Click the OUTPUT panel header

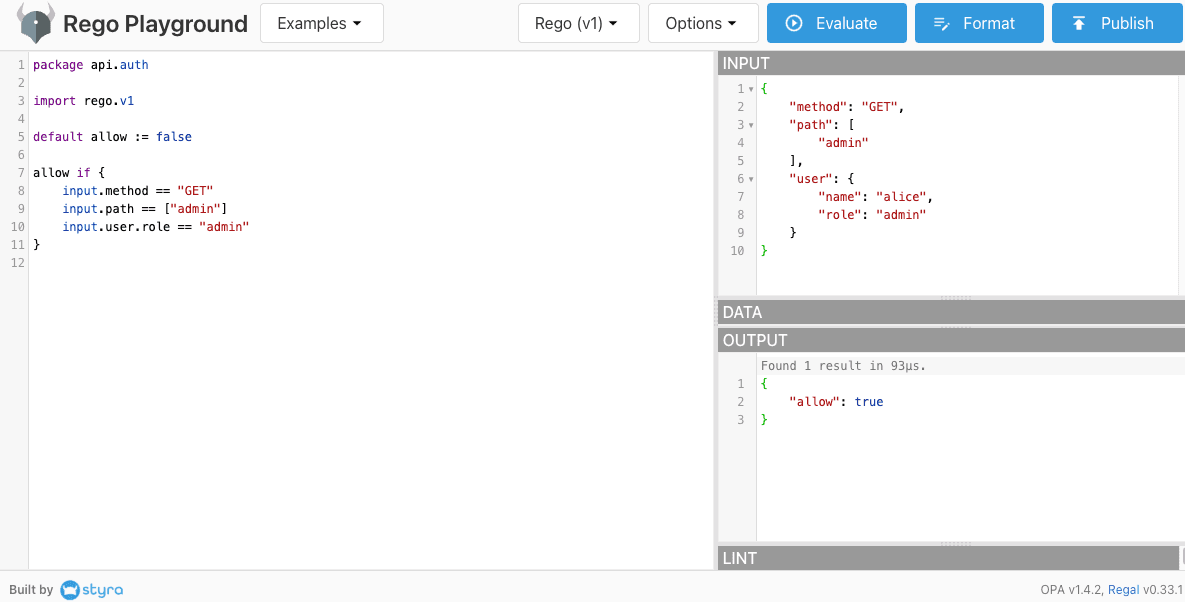click(950, 340)
